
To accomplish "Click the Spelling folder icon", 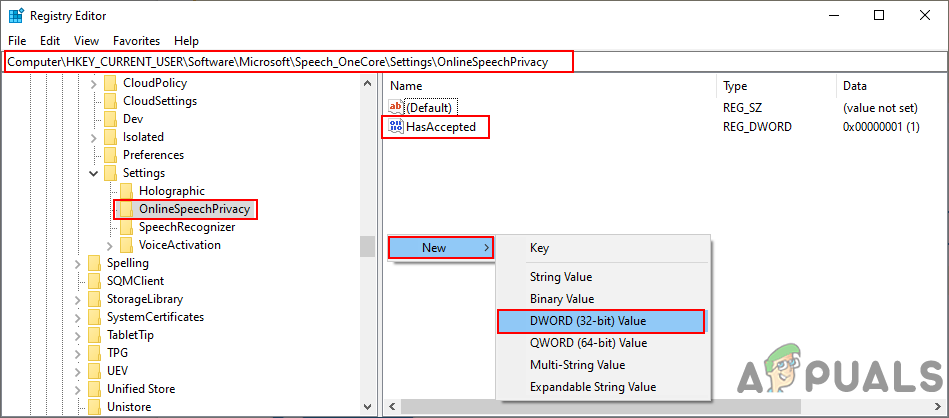I will point(94,263).
